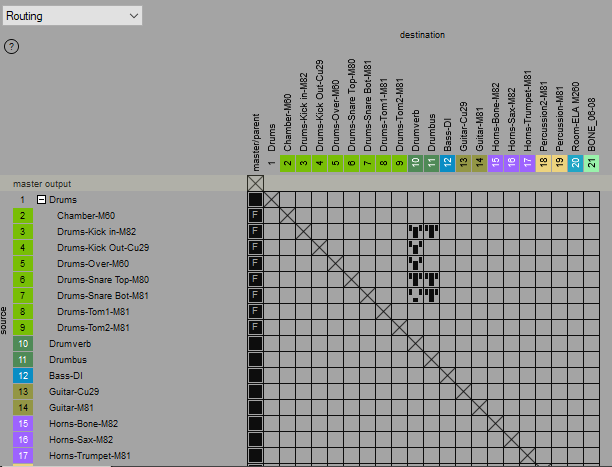Toggle master output master/parent cell
This screenshot has height=467, width=612.
click(x=256, y=184)
